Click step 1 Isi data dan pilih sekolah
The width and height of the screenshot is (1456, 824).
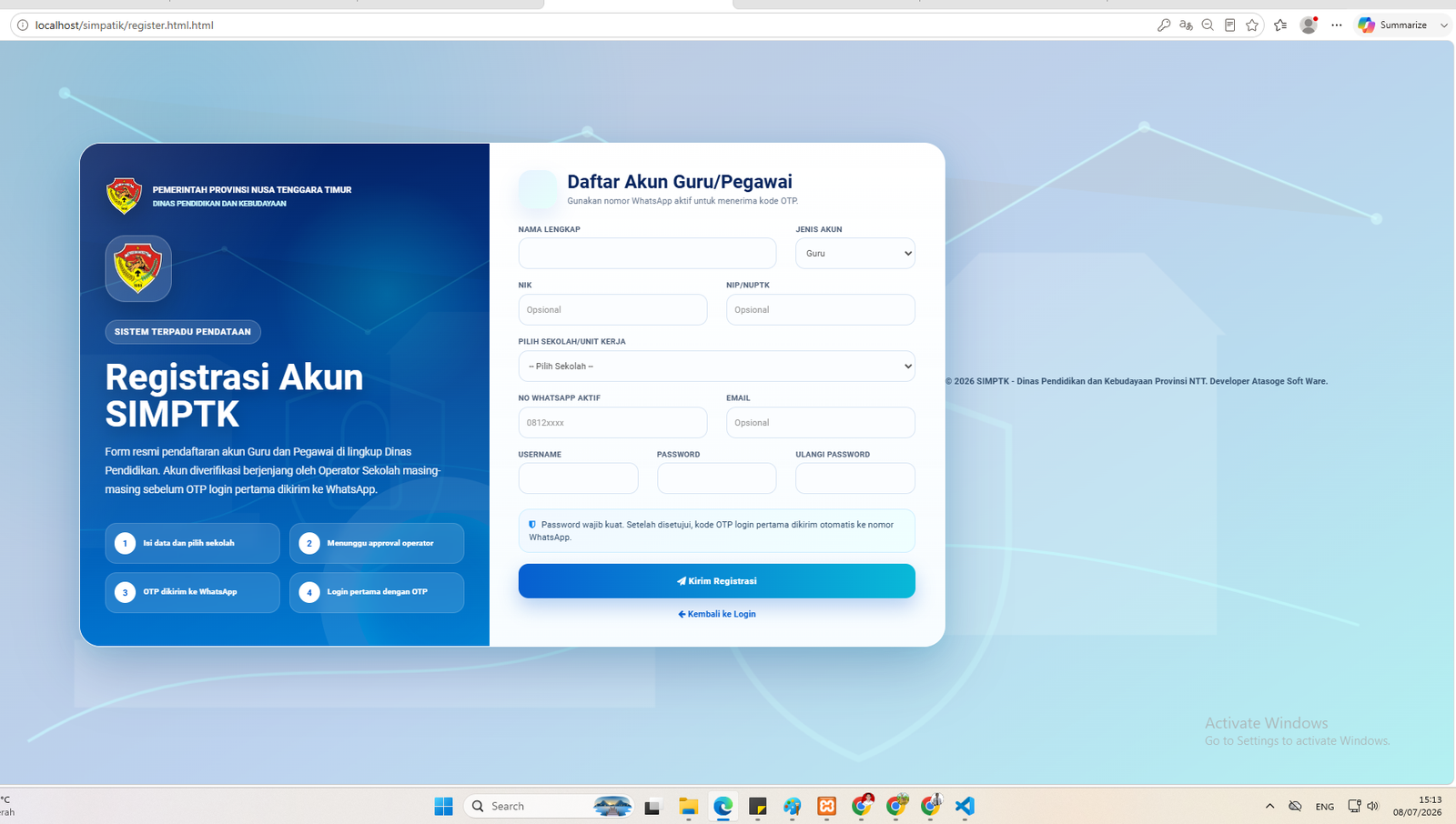point(192,543)
